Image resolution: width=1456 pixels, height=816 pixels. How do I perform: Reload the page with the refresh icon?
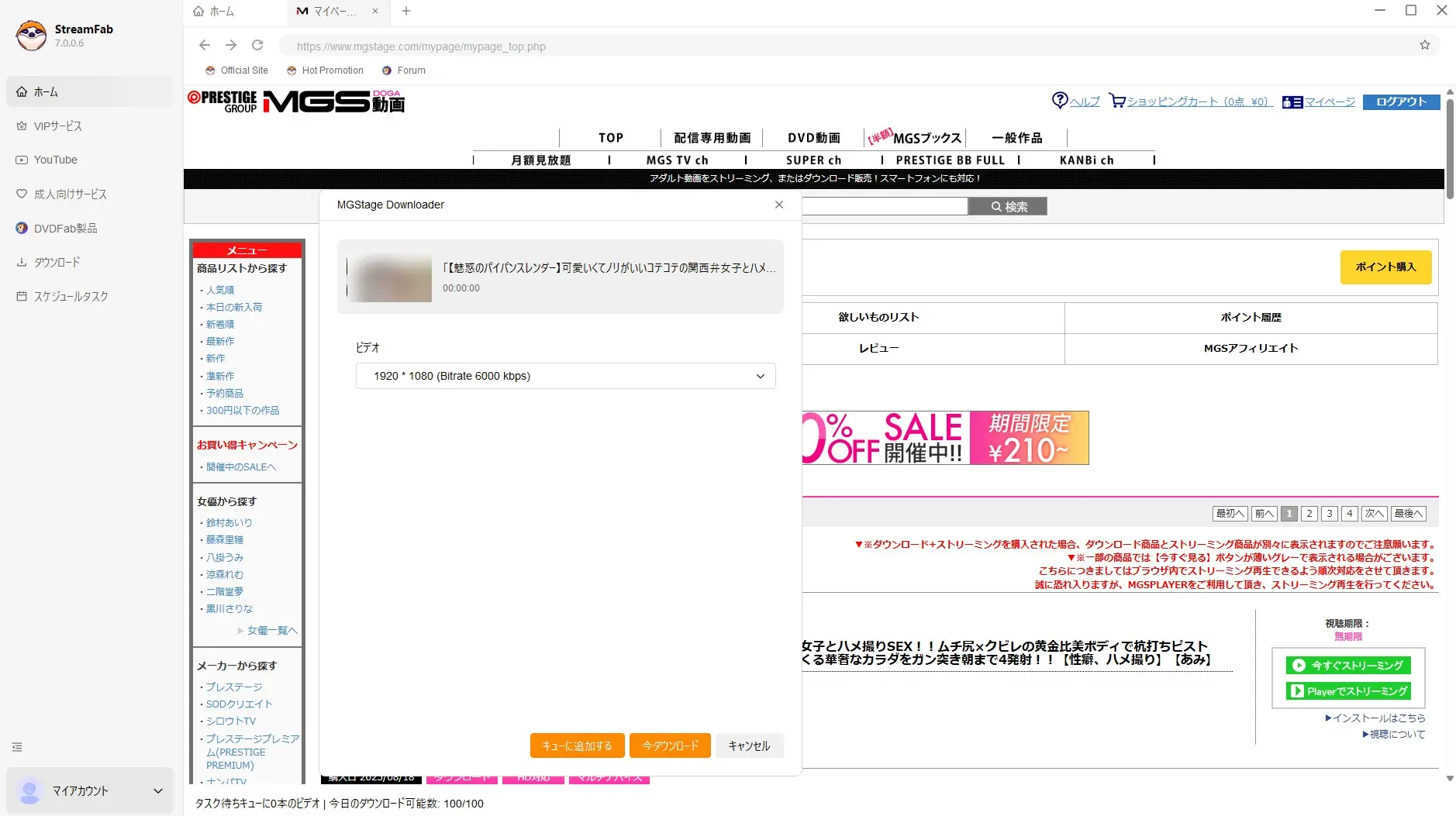click(257, 46)
